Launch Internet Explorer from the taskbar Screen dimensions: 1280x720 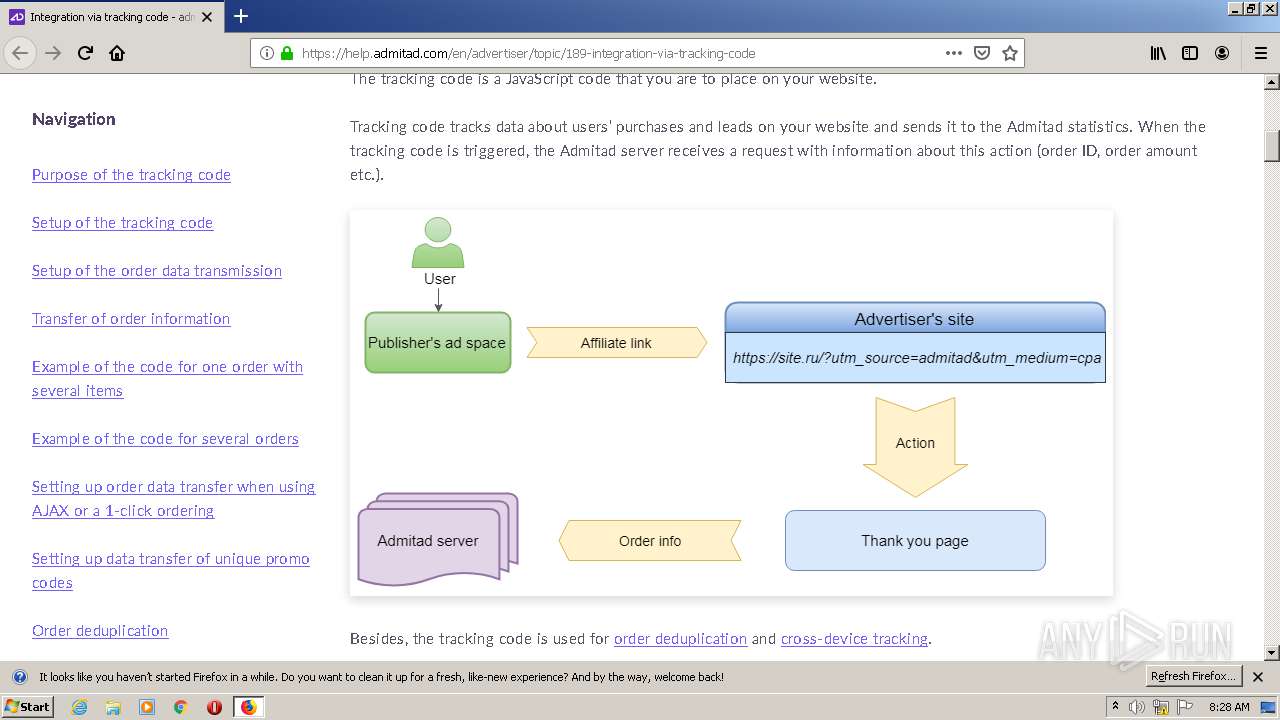pyautogui.click(x=79, y=707)
